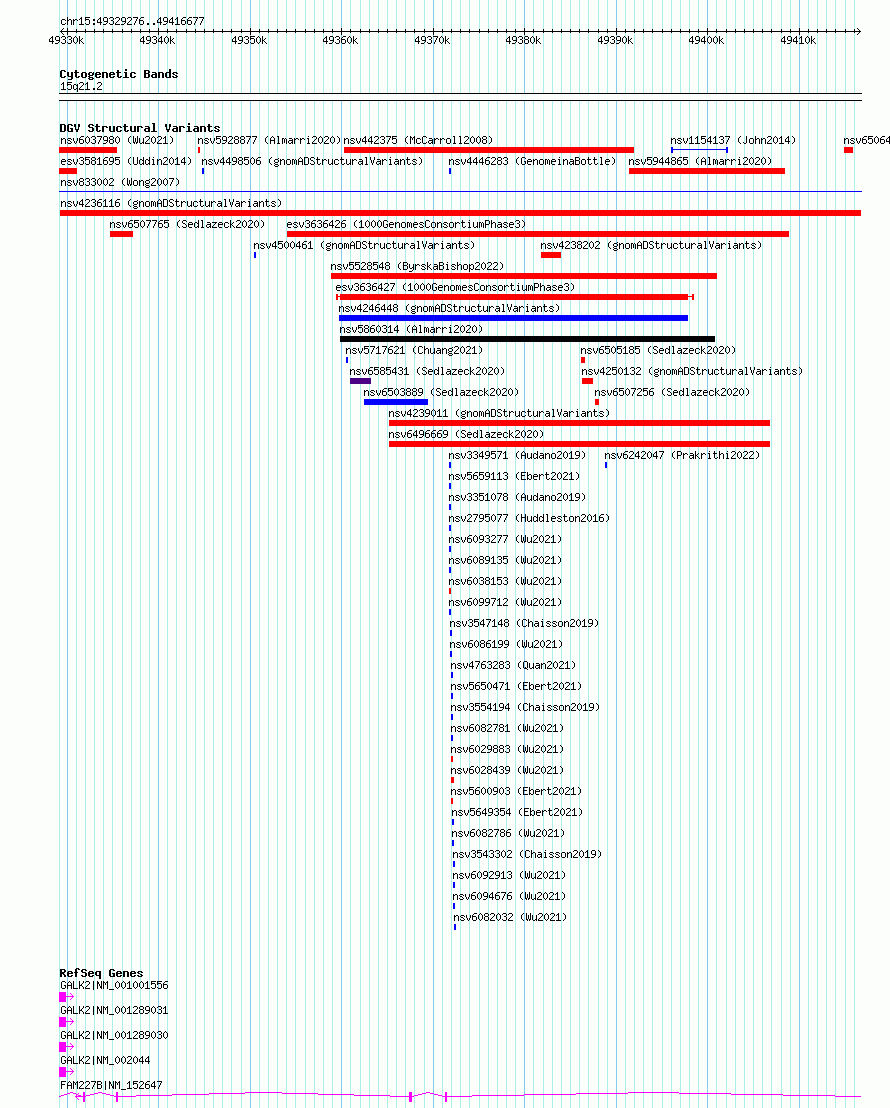Click the nsv3543302 (Chaisson2019) label
The height and width of the screenshot is (1108, 890).
tap(527, 854)
